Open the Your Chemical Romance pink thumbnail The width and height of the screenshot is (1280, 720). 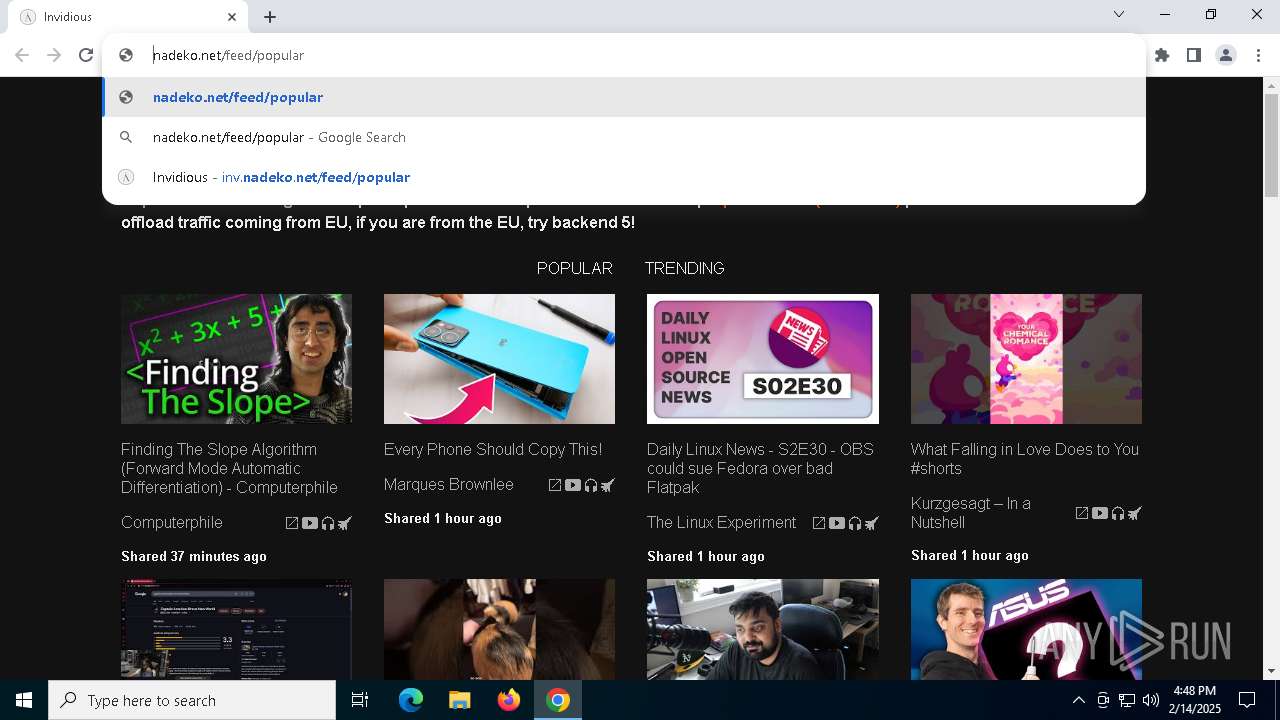click(x=1026, y=359)
